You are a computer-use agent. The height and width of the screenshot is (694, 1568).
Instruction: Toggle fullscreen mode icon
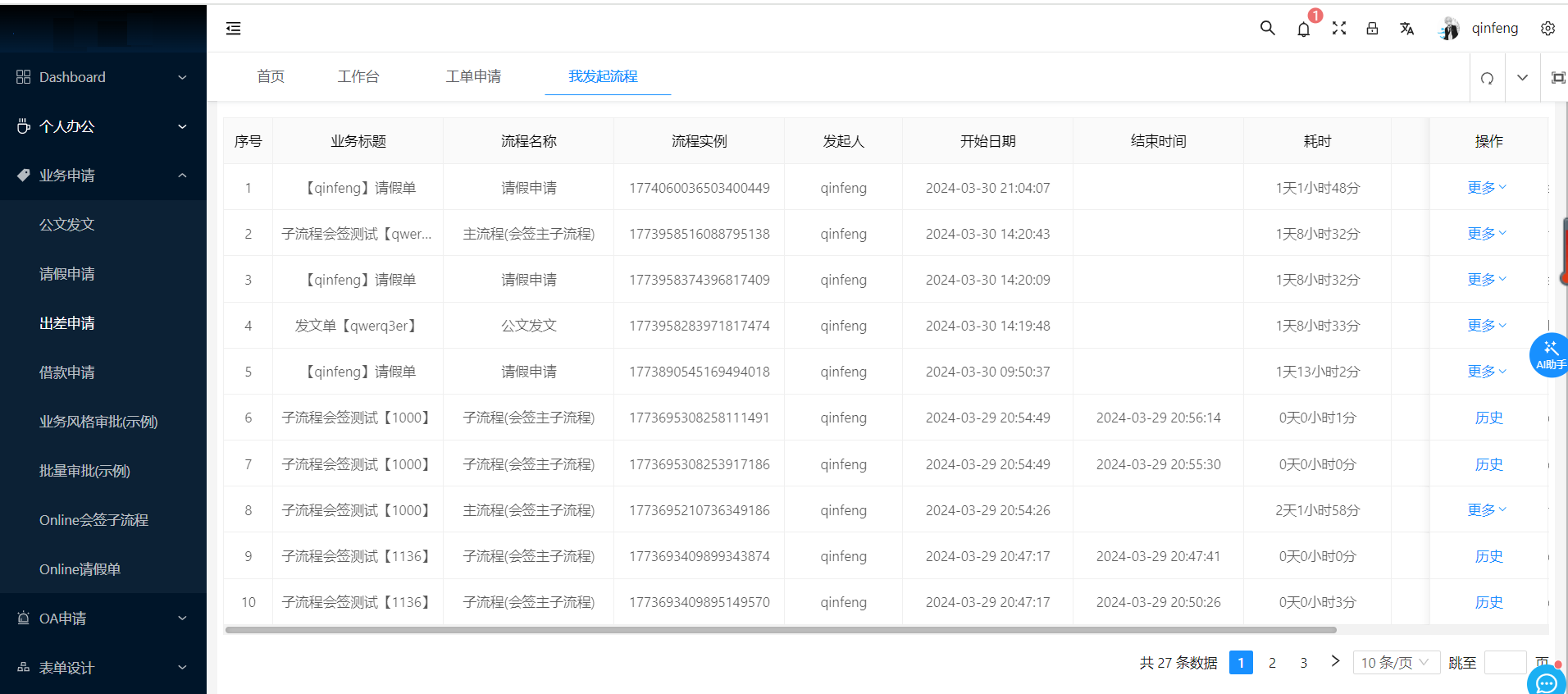1339,28
